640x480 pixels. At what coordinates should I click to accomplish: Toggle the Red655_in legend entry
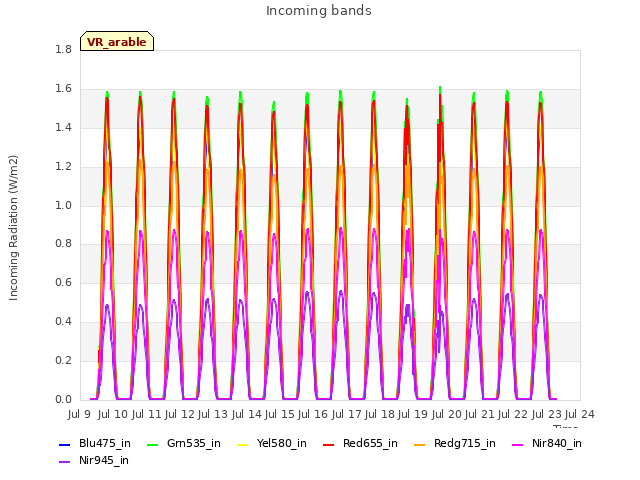tap(360, 443)
